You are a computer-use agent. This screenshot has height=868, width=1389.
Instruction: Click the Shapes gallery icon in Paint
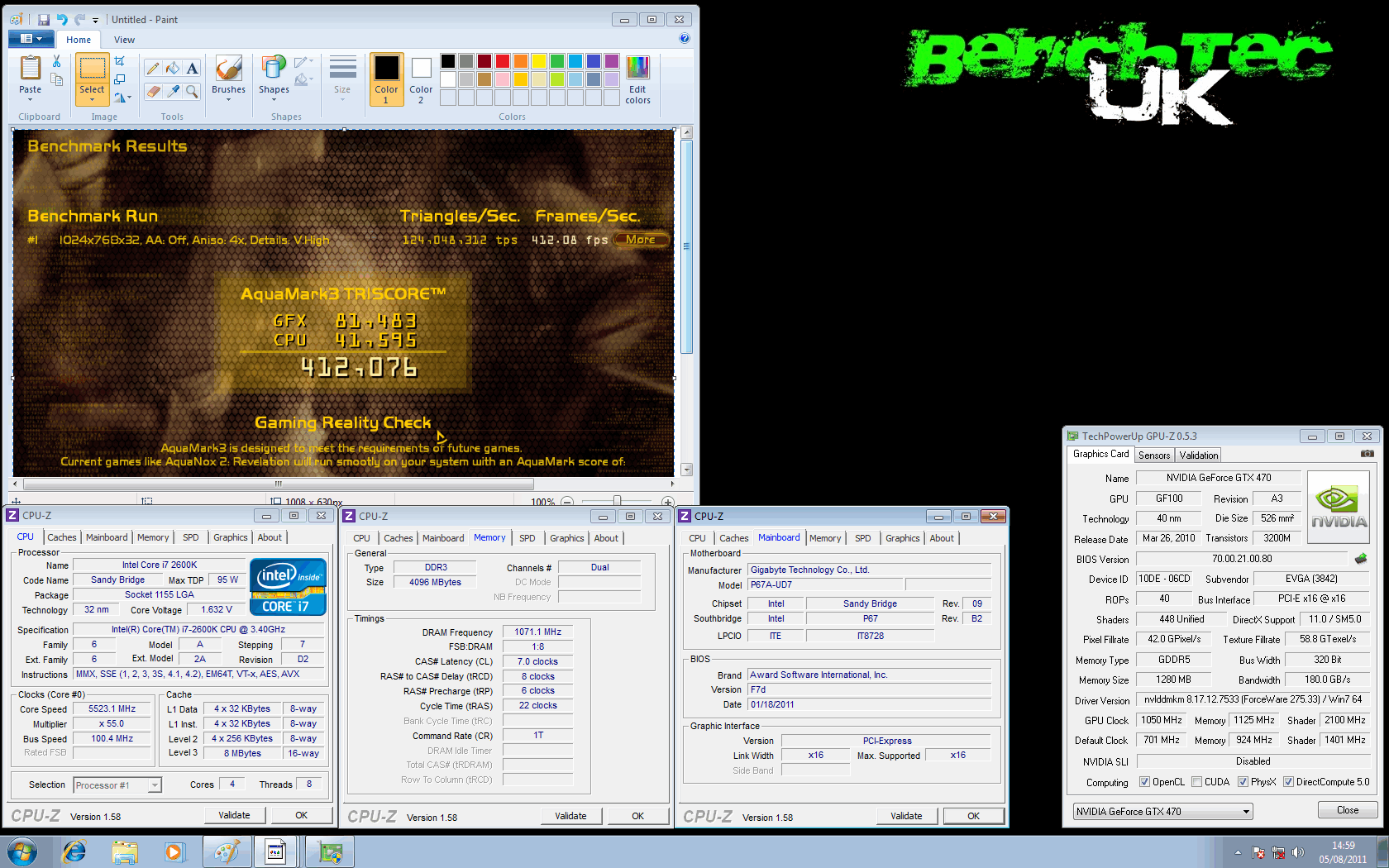274,68
